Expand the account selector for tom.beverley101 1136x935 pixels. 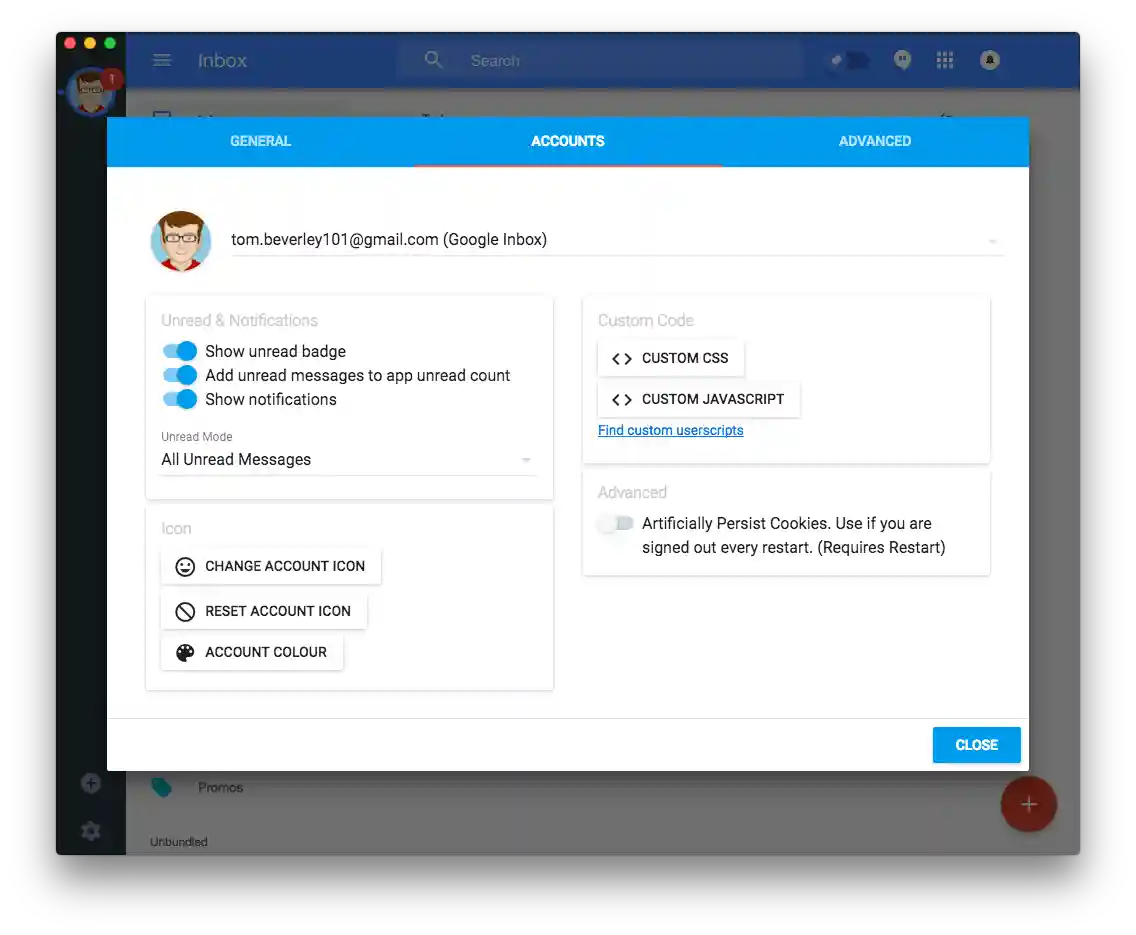coord(993,240)
